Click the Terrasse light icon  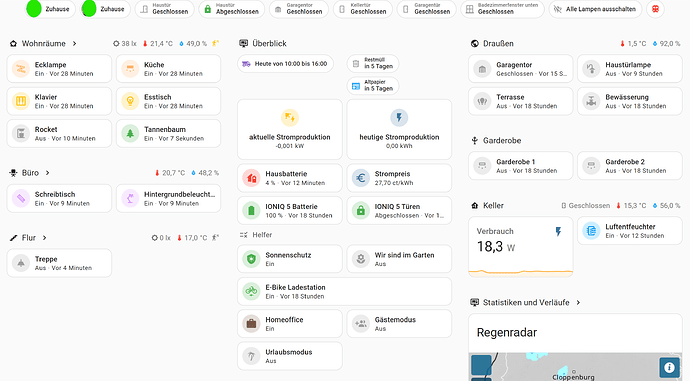(482, 101)
